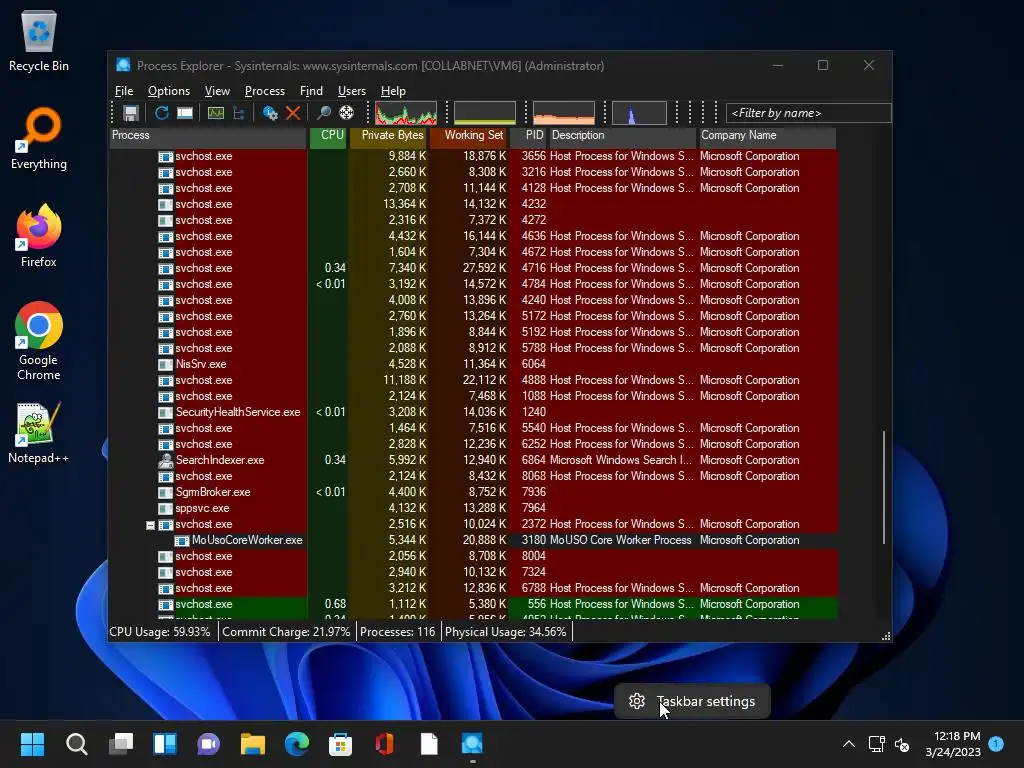Collapse the svchost.exe PID 2372 tree node

click(x=150, y=525)
